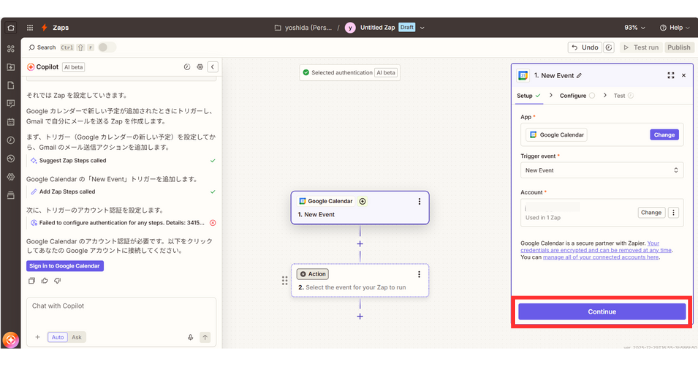Open the Help dropdown menu
Viewport: 698px width, 365px height.
[x=674, y=28]
